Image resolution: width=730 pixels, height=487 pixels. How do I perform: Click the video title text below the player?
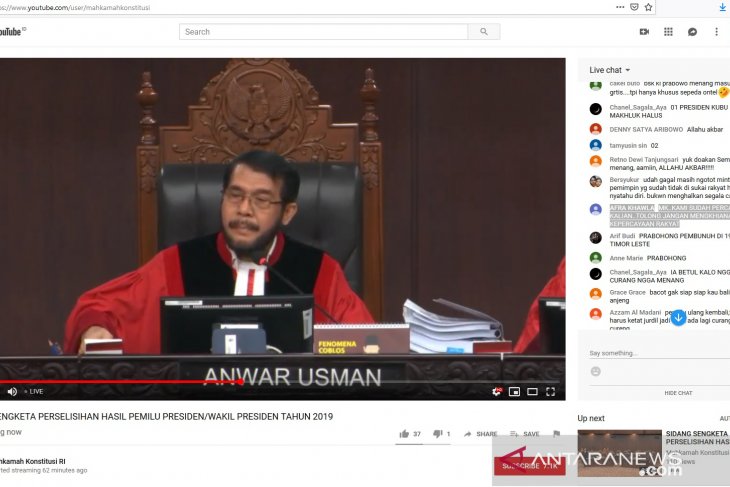point(166,416)
